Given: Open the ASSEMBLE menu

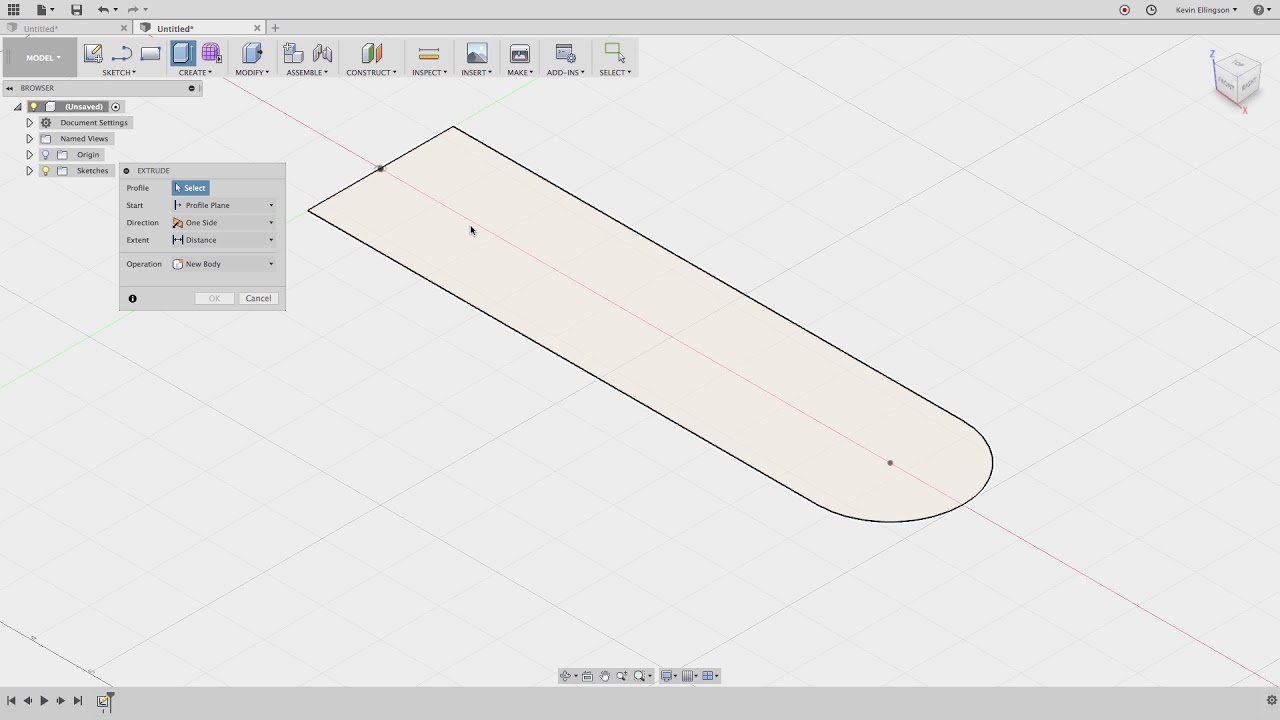Looking at the screenshot, I should pyautogui.click(x=307, y=73).
